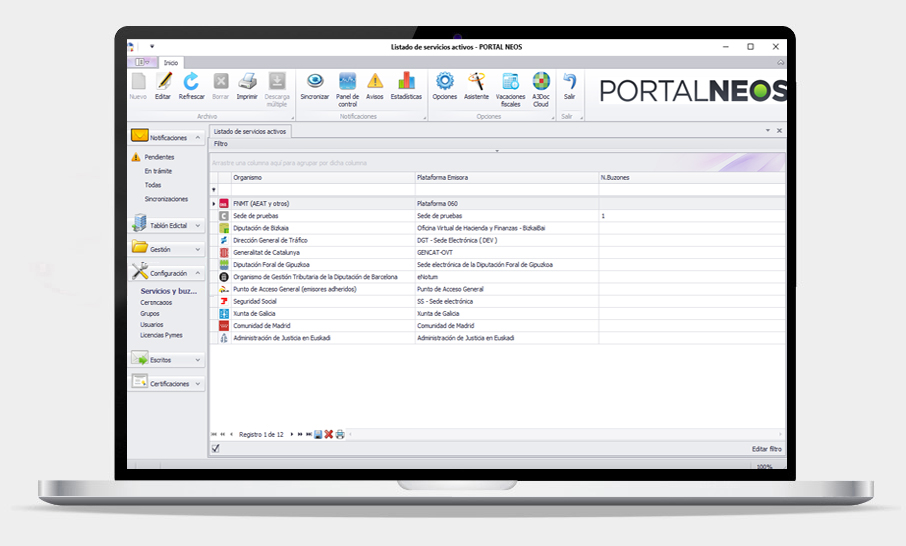Expand the Certificaciones sidebar group
The width and height of the screenshot is (906, 546).
pyautogui.click(x=198, y=383)
